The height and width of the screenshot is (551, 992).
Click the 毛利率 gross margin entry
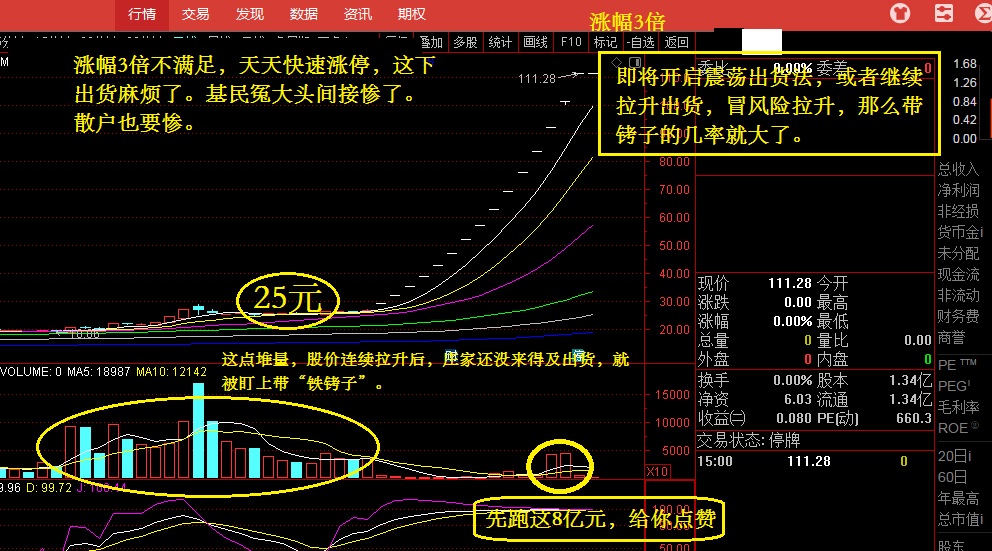tap(958, 407)
